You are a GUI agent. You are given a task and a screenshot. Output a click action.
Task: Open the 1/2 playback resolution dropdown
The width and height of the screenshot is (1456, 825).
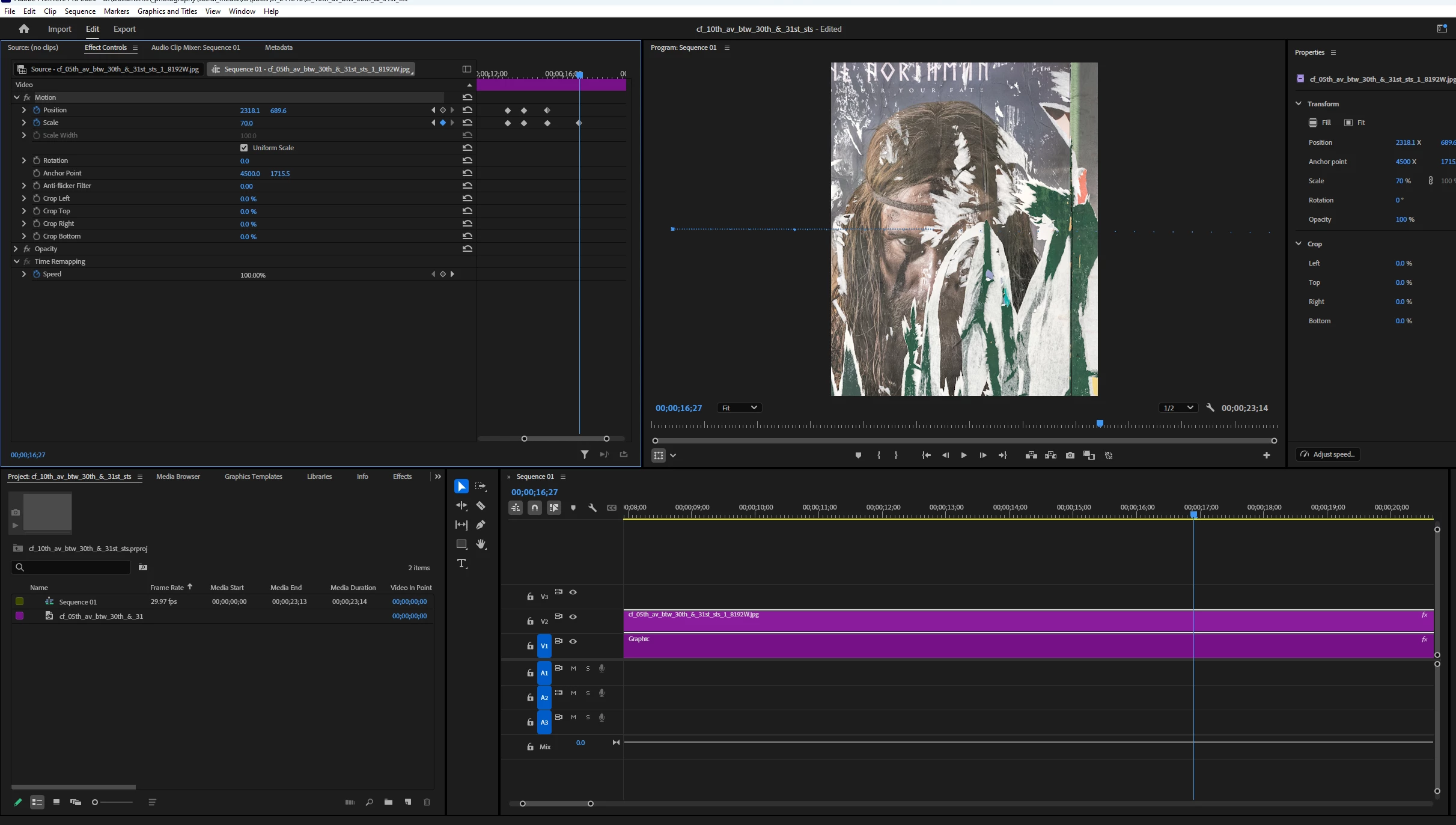[1178, 408]
